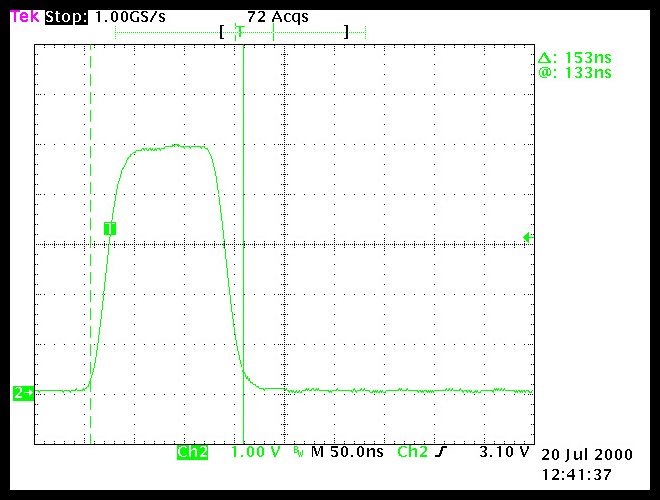
Task: Click the delta 153ns cursor readout
Action: [575, 58]
